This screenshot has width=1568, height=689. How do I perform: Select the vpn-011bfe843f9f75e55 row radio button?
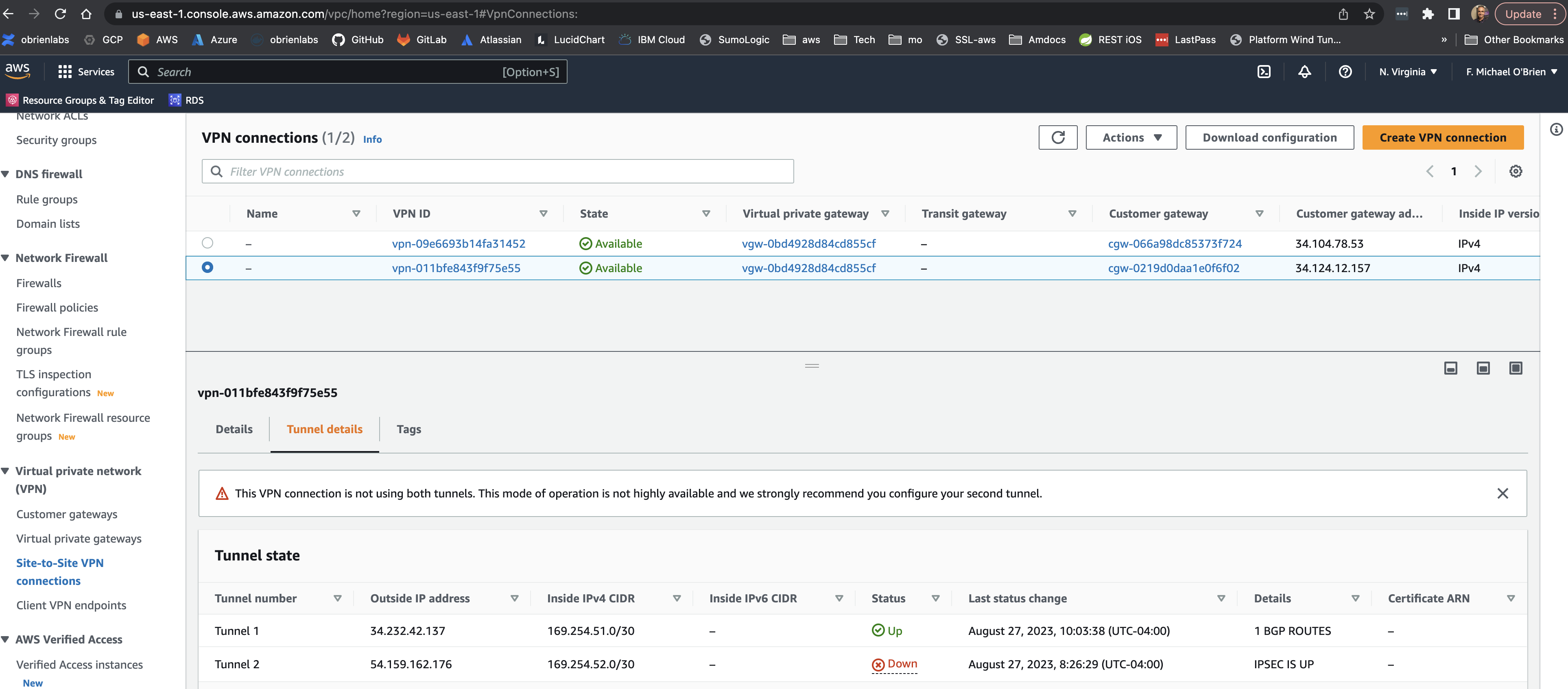pos(208,267)
